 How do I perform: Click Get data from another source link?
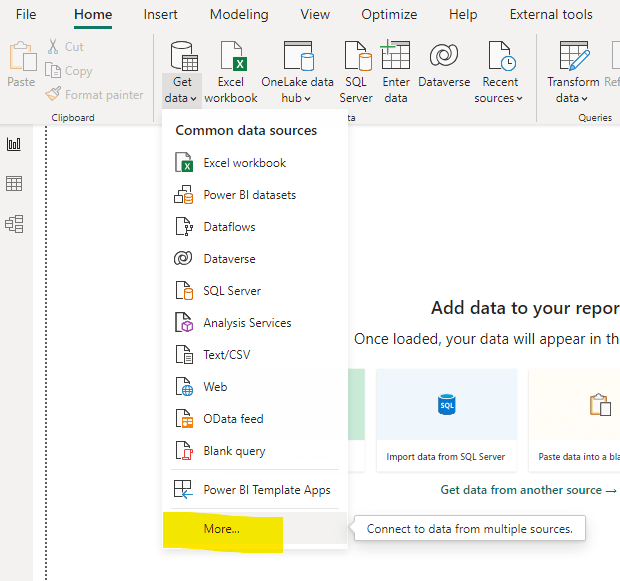528,490
